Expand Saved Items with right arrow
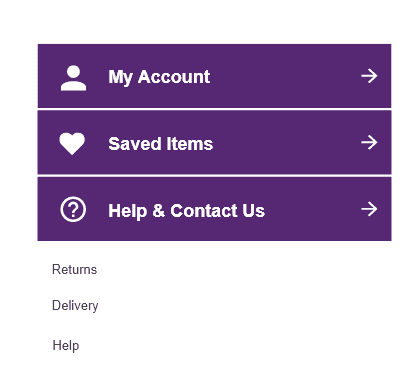This screenshot has width=420, height=388. [x=369, y=143]
